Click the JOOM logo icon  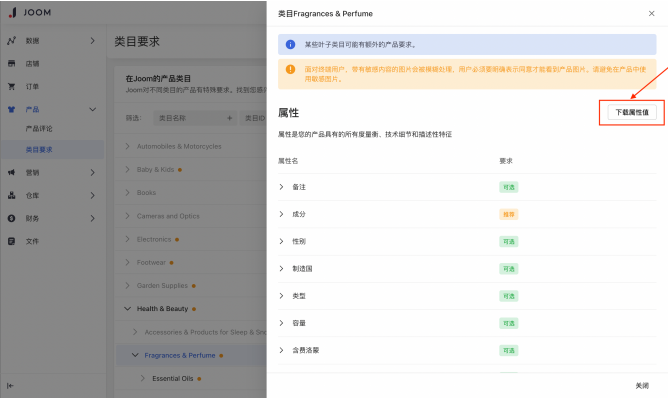[13, 12]
